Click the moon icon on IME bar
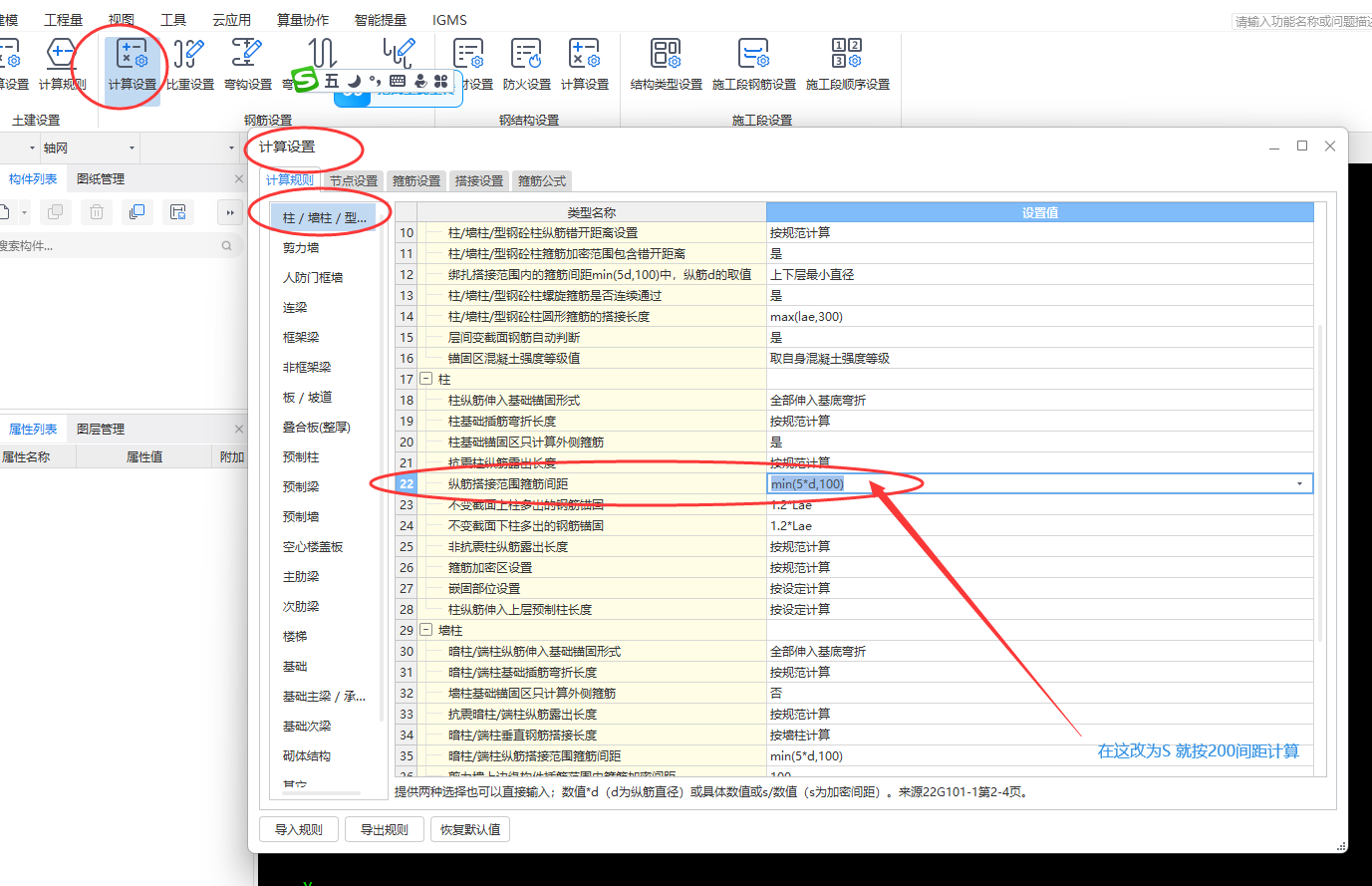Screen dimensions: 1372x886 (354, 81)
